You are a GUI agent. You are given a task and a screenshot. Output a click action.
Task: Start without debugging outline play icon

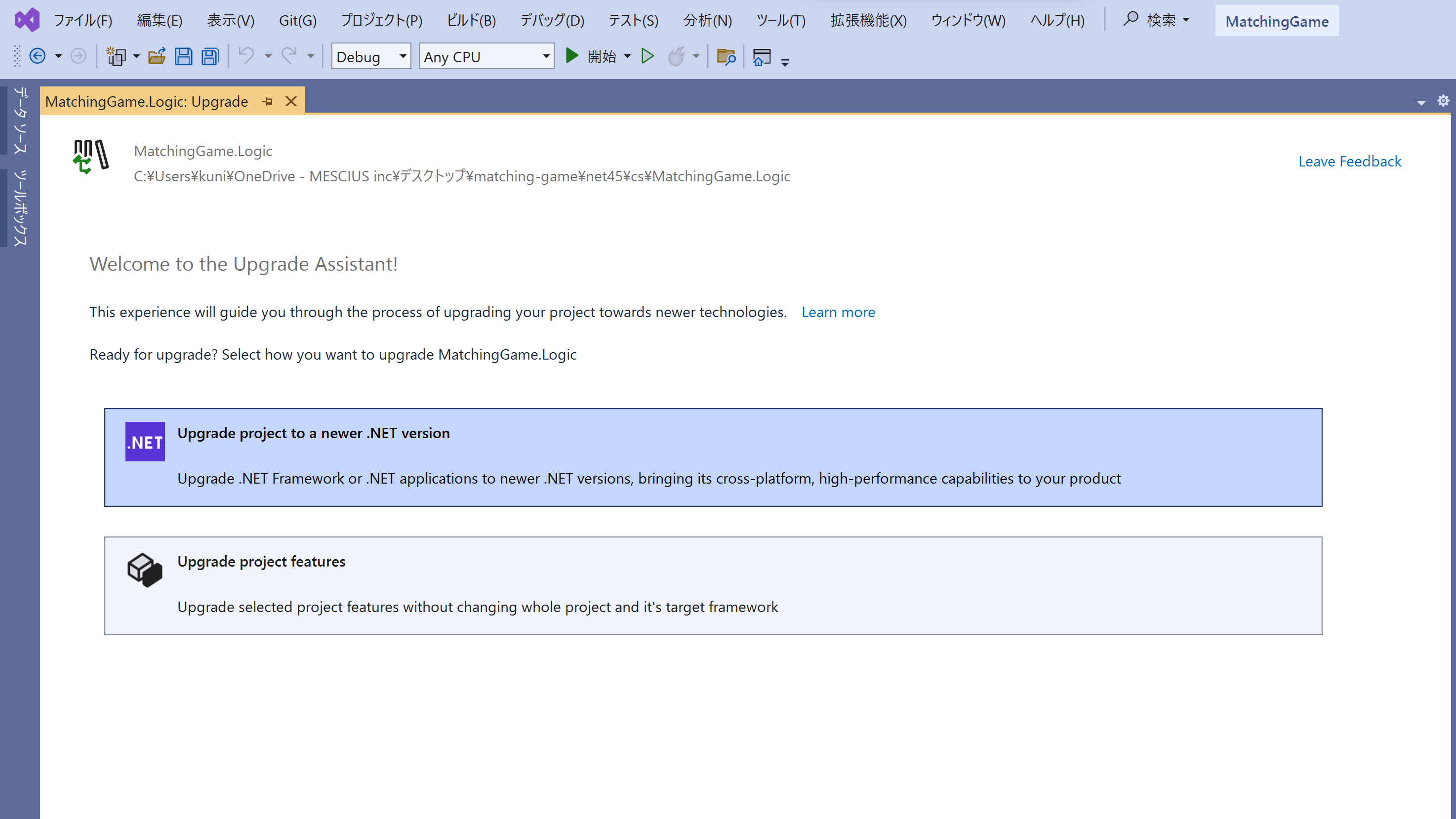tap(647, 56)
